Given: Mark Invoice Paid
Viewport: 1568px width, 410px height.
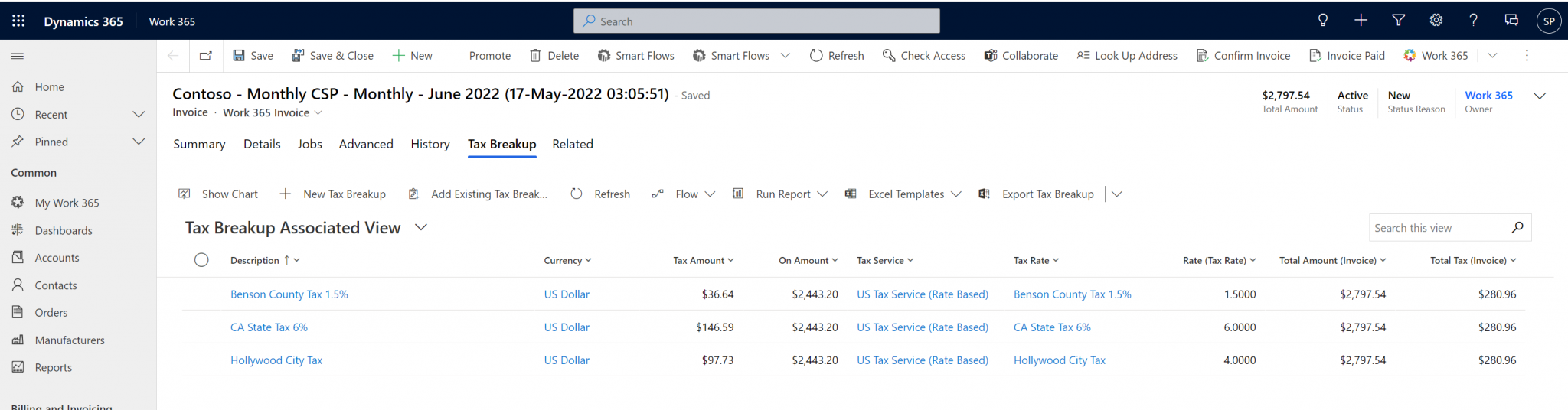Looking at the screenshot, I should tap(1347, 56).
